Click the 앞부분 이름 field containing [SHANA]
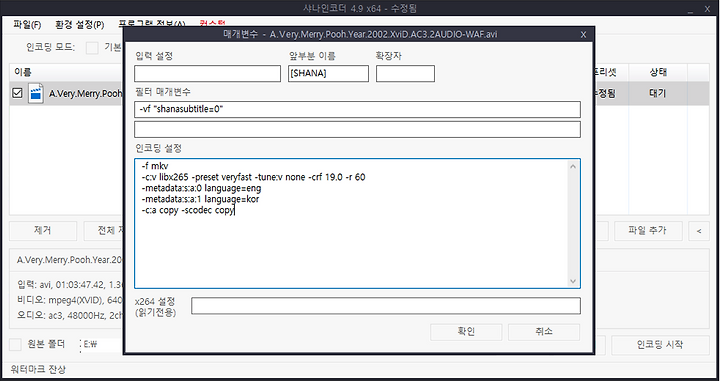720x381 pixels. (328, 73)
